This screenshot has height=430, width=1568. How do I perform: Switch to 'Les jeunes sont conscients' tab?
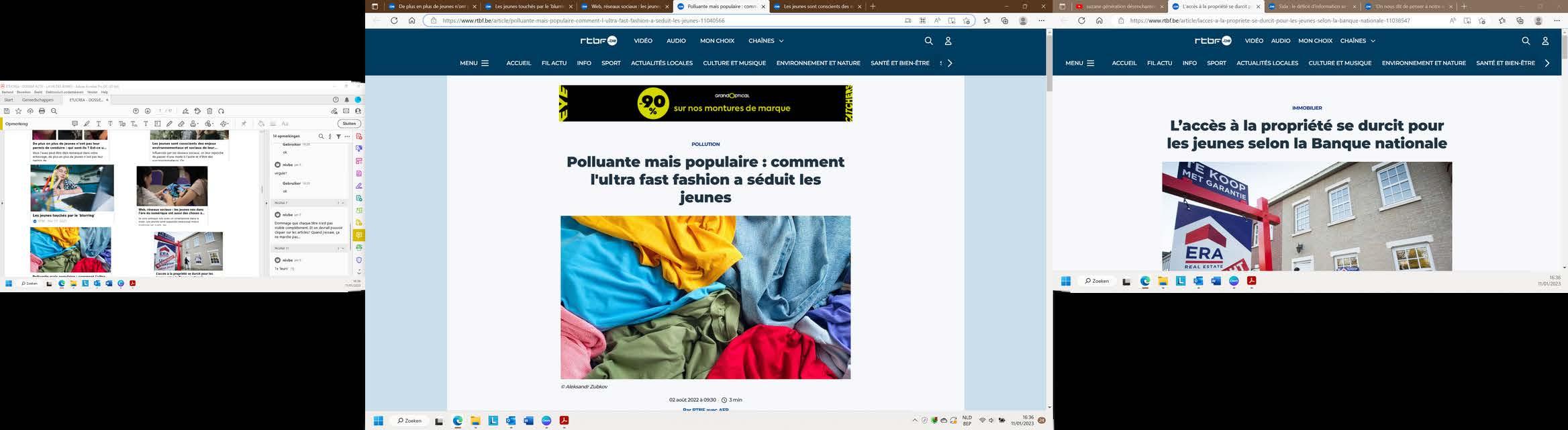click(x=818, y=7)
